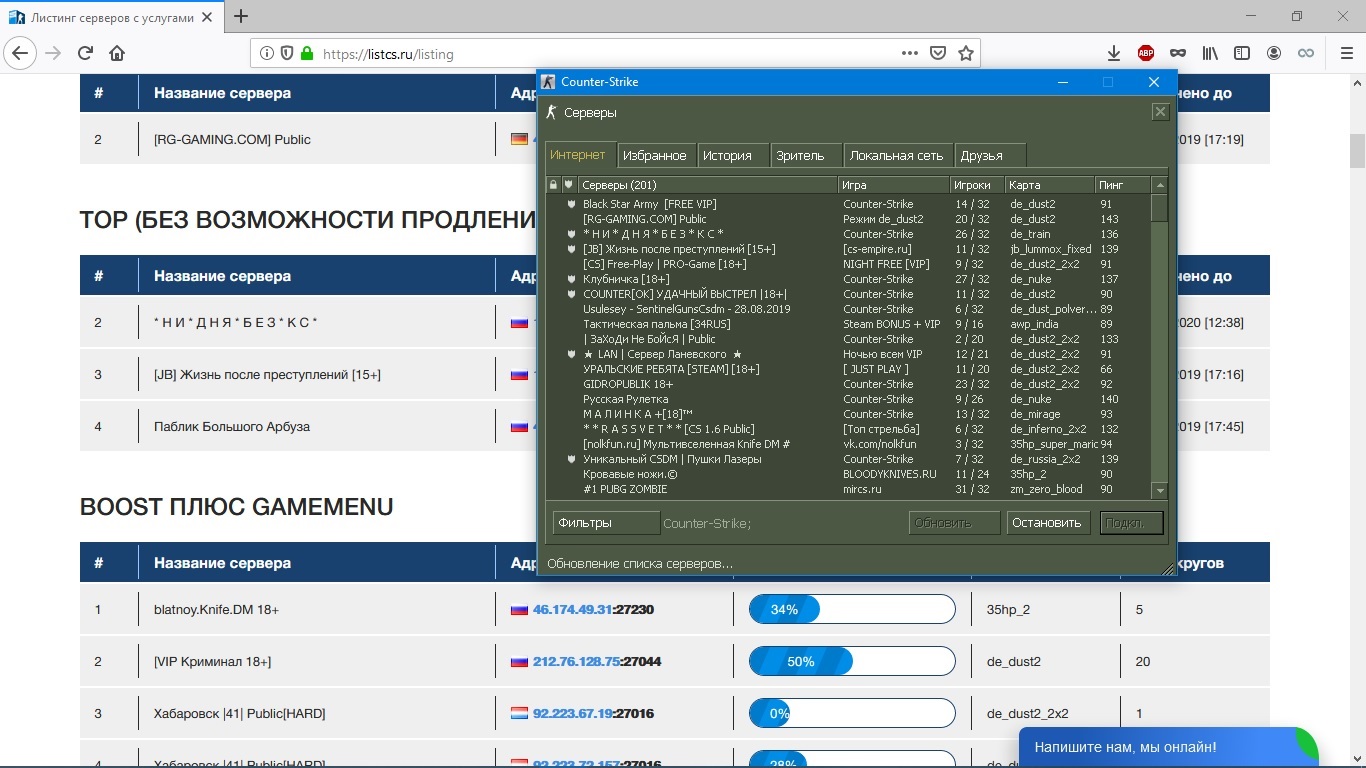Sort server list by Серверы (201) column

click(x=708, y=185)
